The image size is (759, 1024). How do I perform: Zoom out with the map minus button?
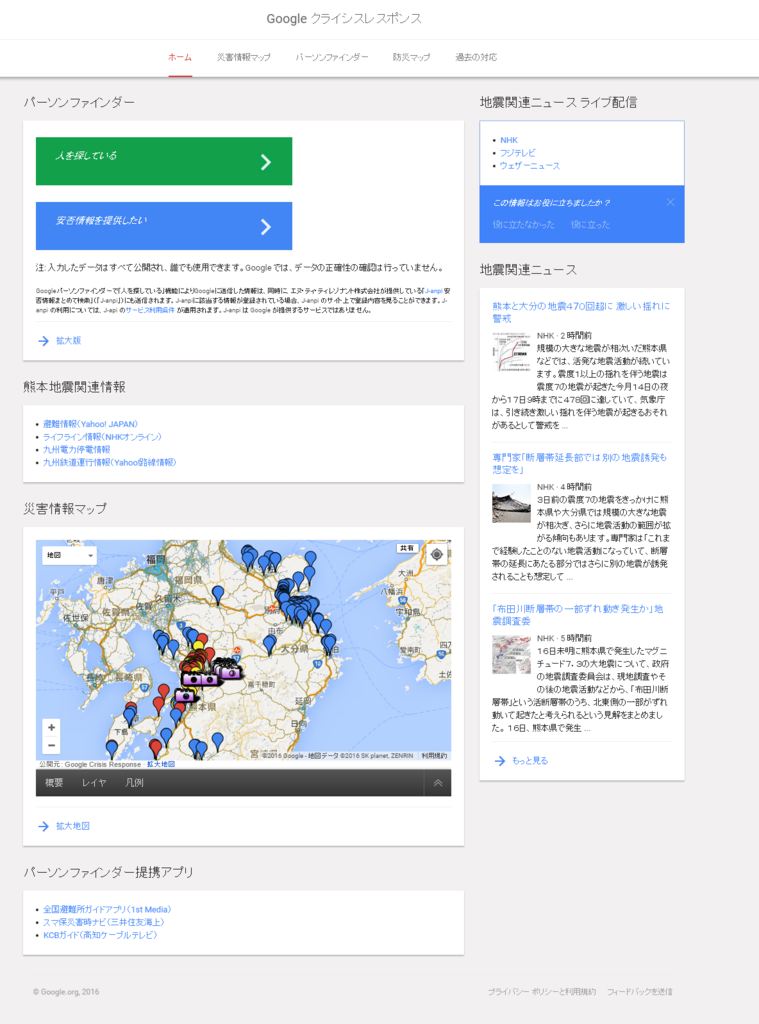[x=52, y=745]
